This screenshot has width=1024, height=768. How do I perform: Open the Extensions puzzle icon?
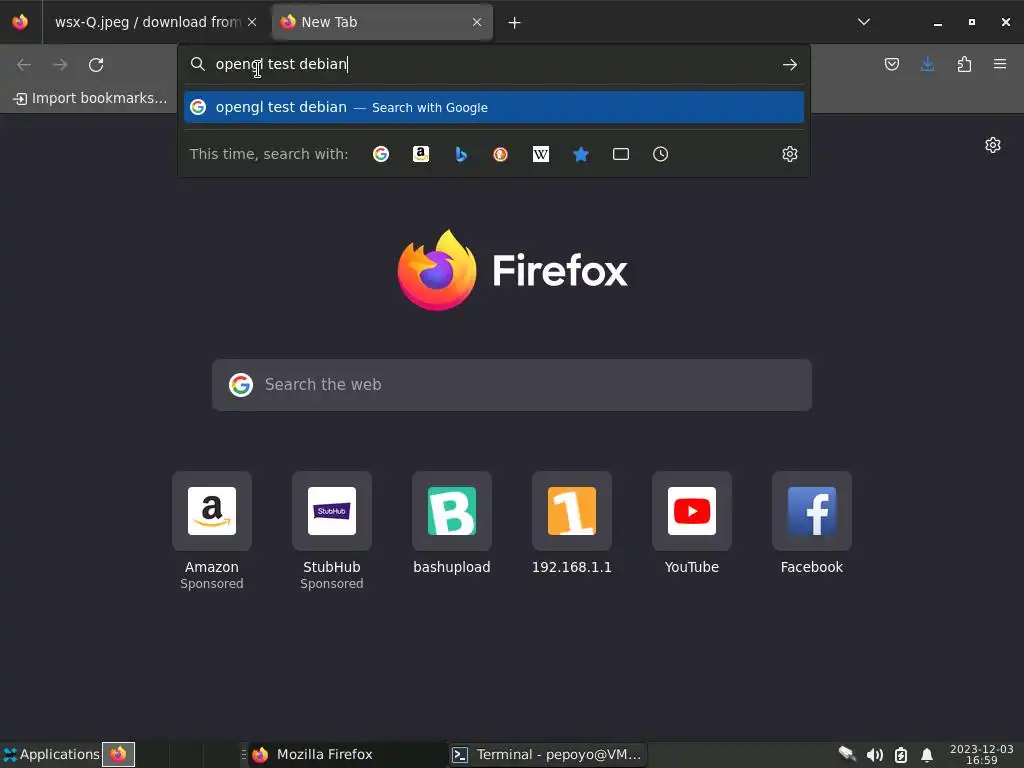[964, 64]
